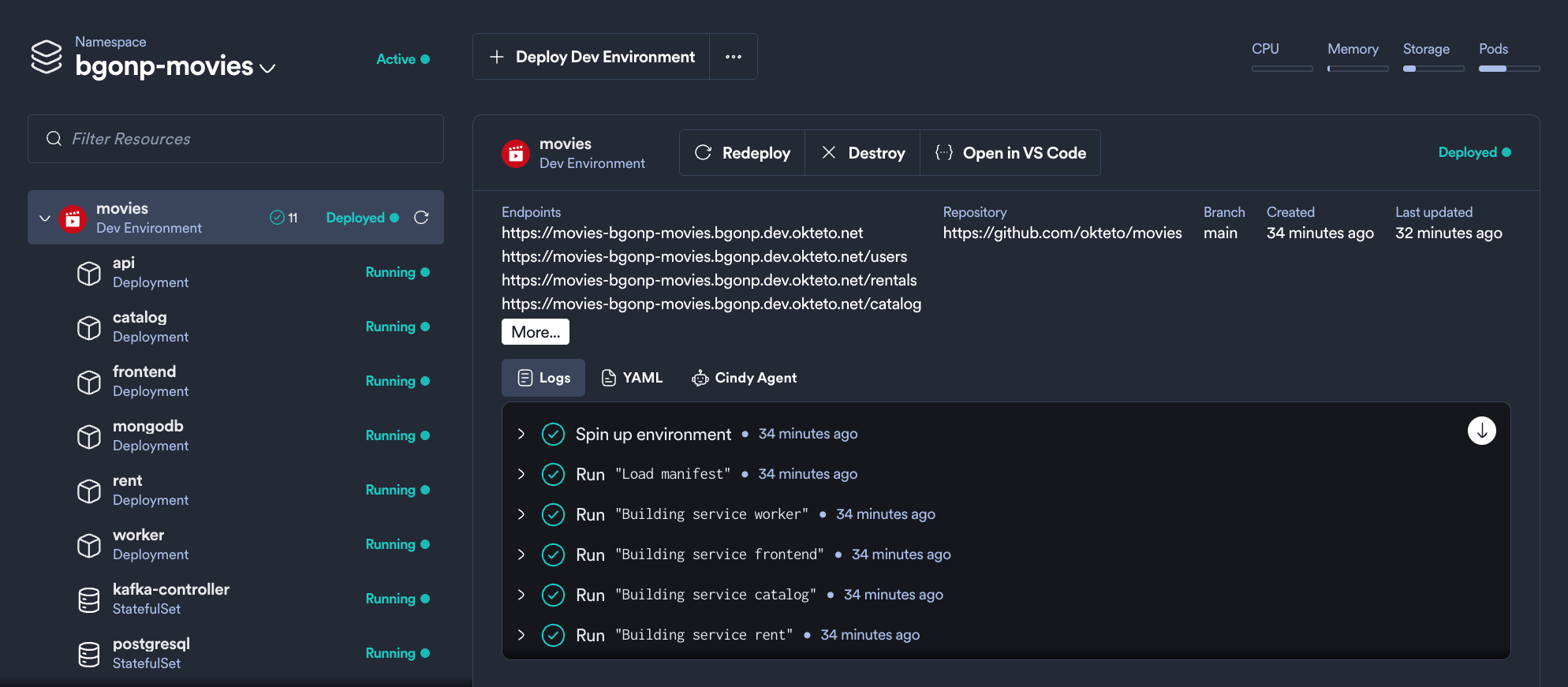Screen dimensions: 1568x687
Task: Click the postgresql StatefulSet database icon
Action: 89,654
